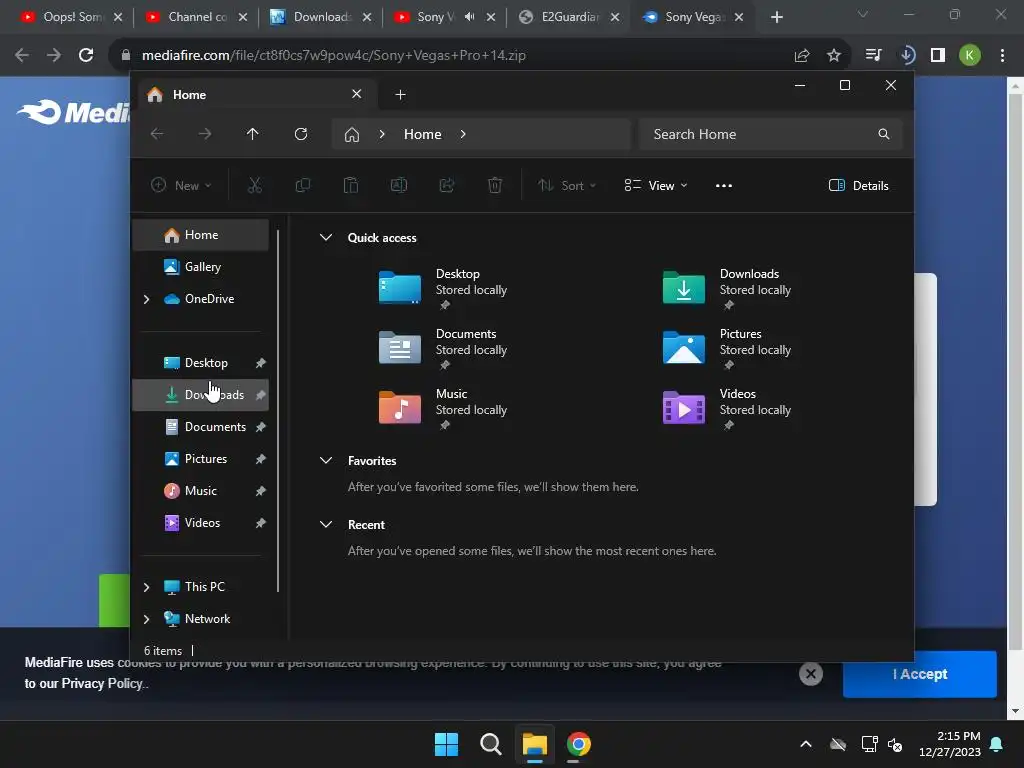The height and width of the screenshot is (768, 1024).
Task: Click the Paste clipboard icon in toolbar
Action: [x=351, y=185]
